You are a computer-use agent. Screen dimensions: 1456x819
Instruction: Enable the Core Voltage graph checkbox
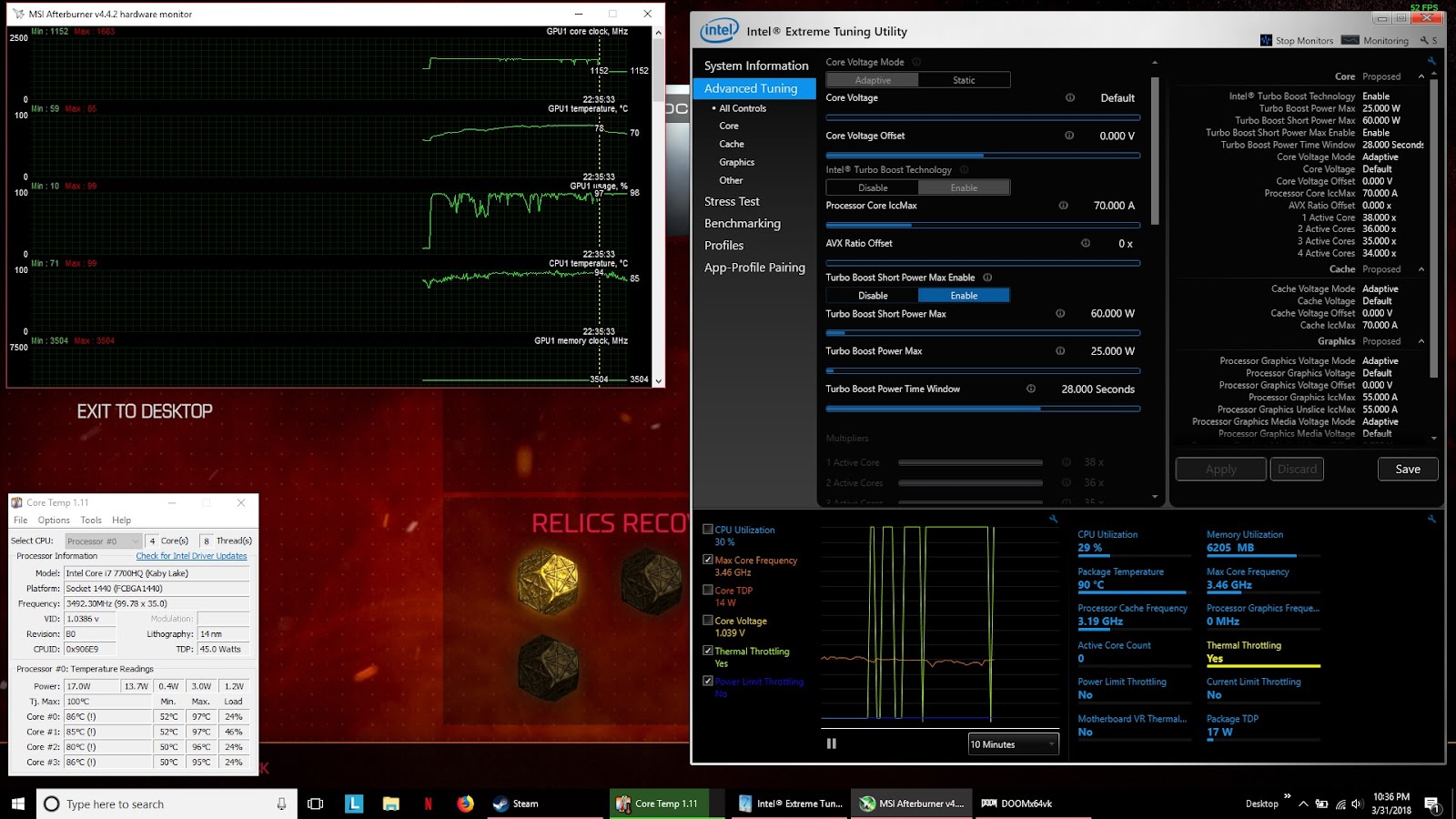pos(708,621)
